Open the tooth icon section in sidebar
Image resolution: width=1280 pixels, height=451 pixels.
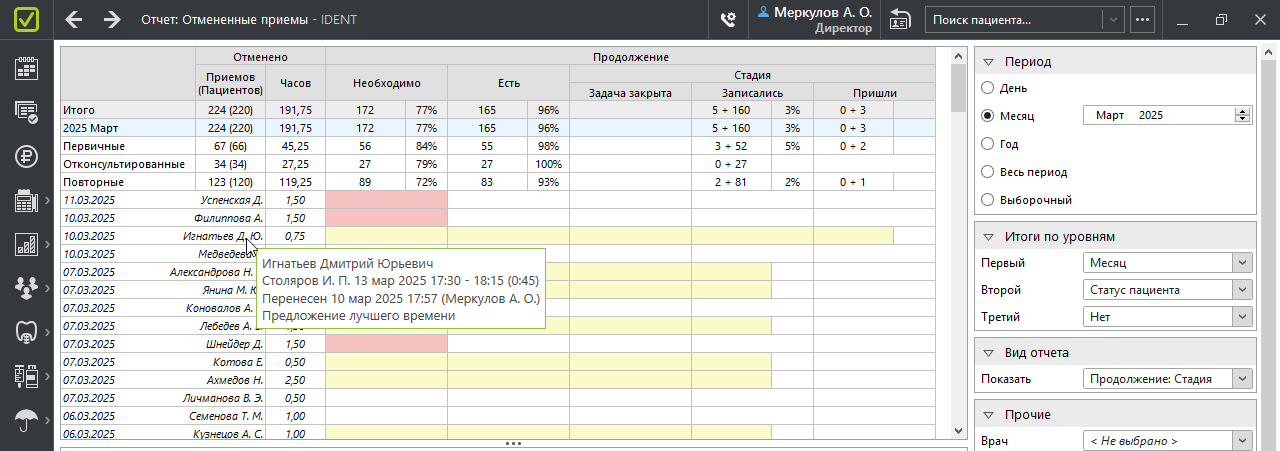[27, 332]
